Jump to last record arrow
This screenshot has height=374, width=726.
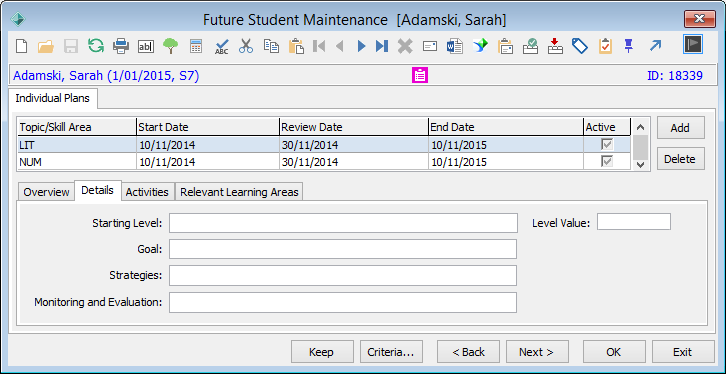pos(382,46)
